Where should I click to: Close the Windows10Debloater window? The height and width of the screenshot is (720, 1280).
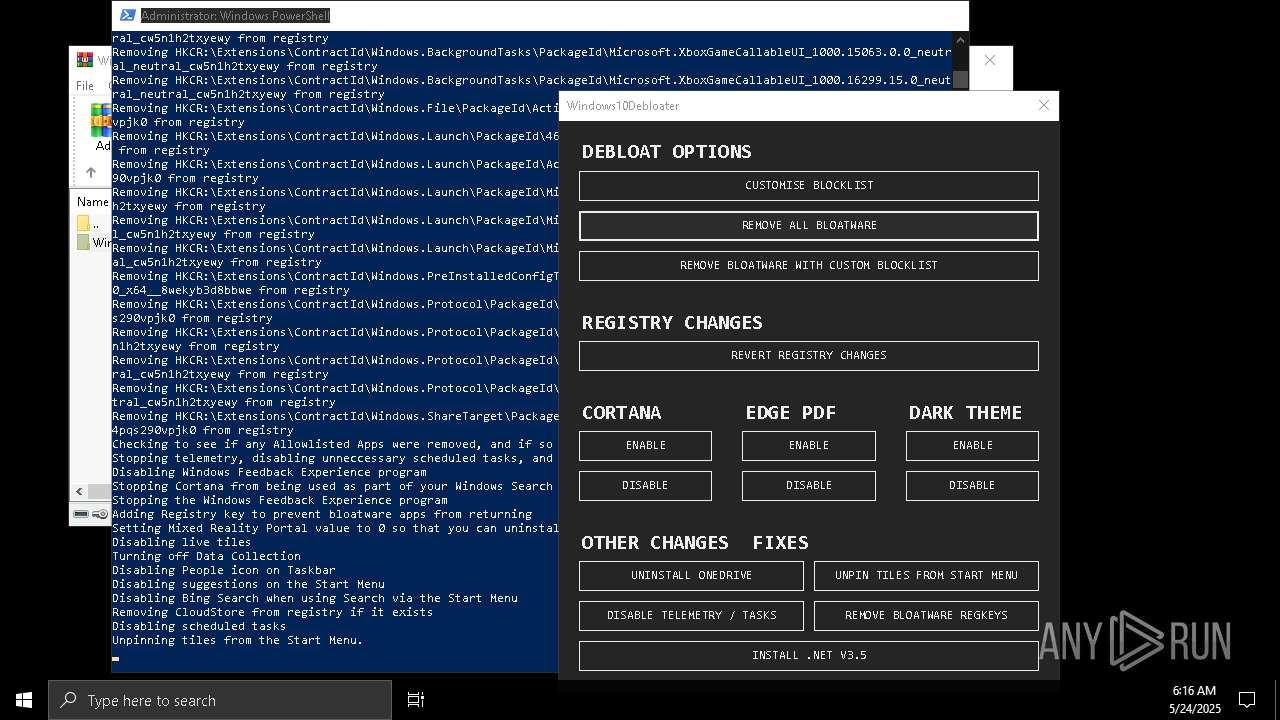1043,105
